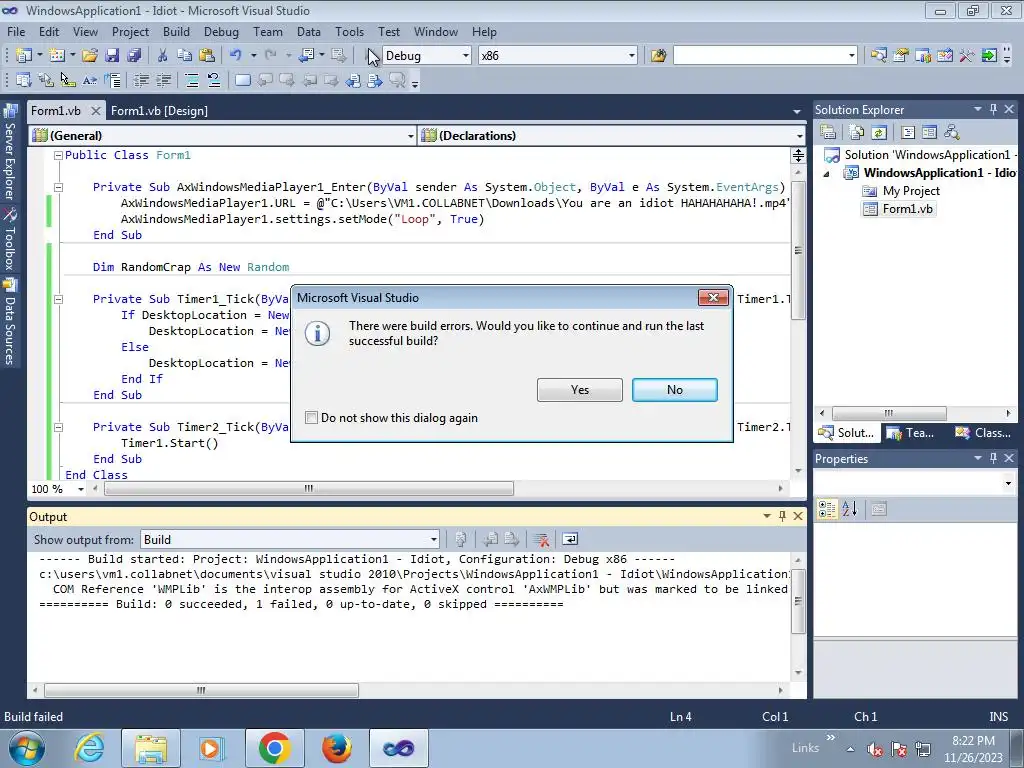Close the Microsoft Visual Studio dialog
1024x768 pixels.
[x=713, y=298]
